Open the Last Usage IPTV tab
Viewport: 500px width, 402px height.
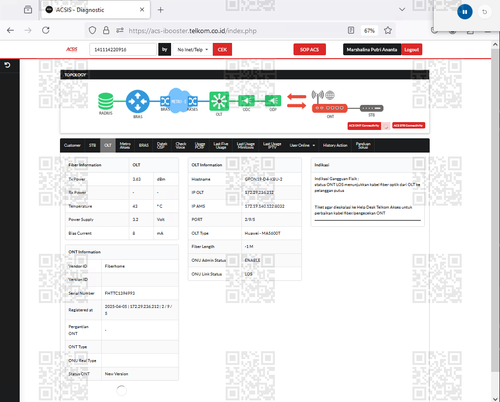(272, 145)
